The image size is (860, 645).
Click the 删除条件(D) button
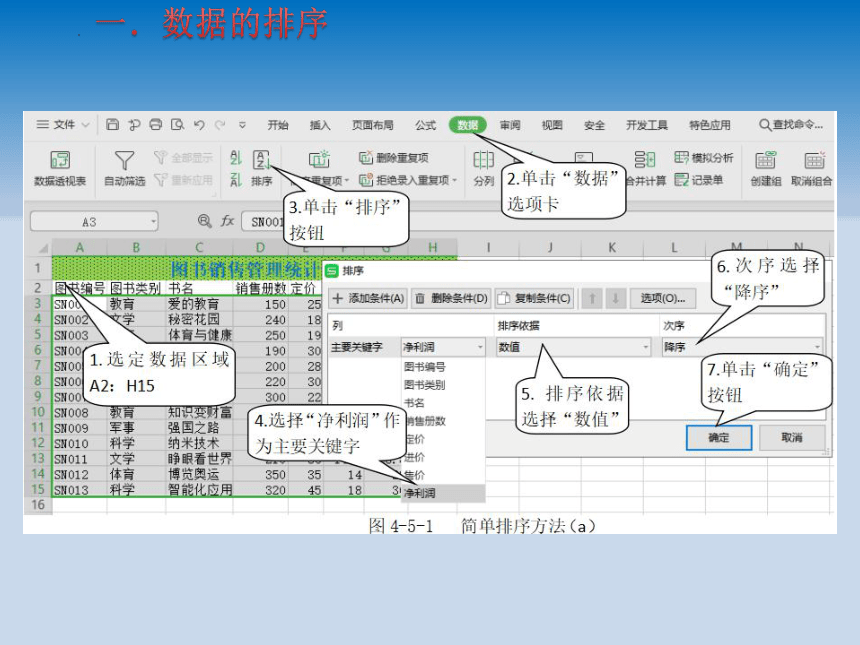coord(451,298)
